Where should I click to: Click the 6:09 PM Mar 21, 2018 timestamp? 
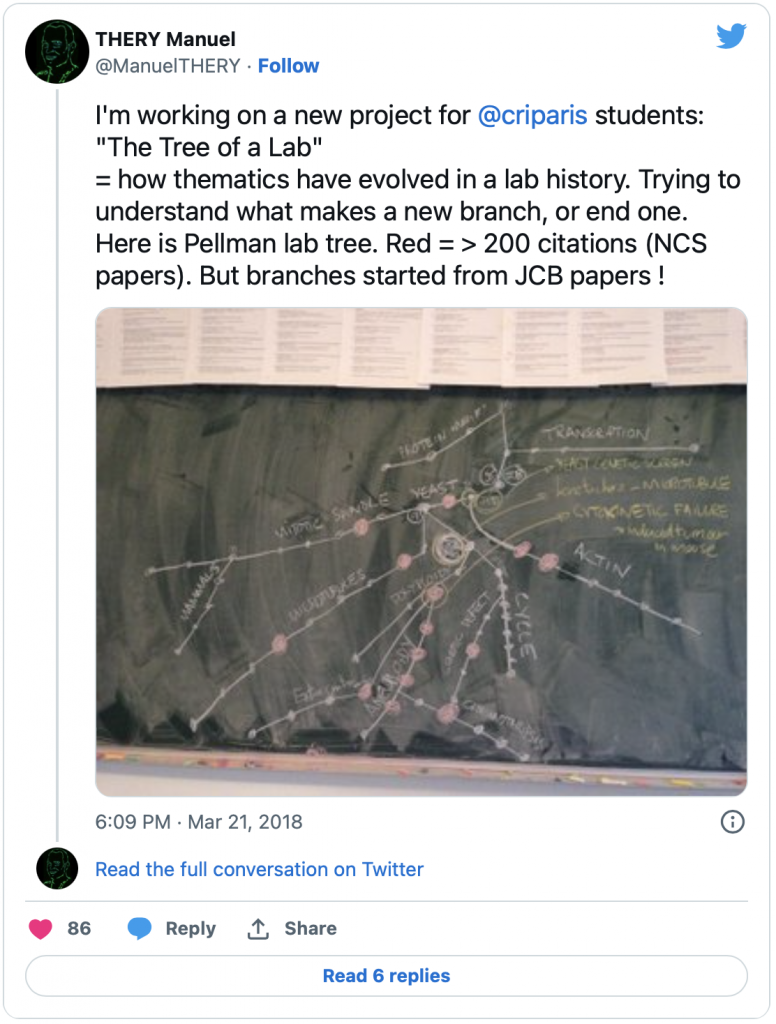[x=199, y=822]
